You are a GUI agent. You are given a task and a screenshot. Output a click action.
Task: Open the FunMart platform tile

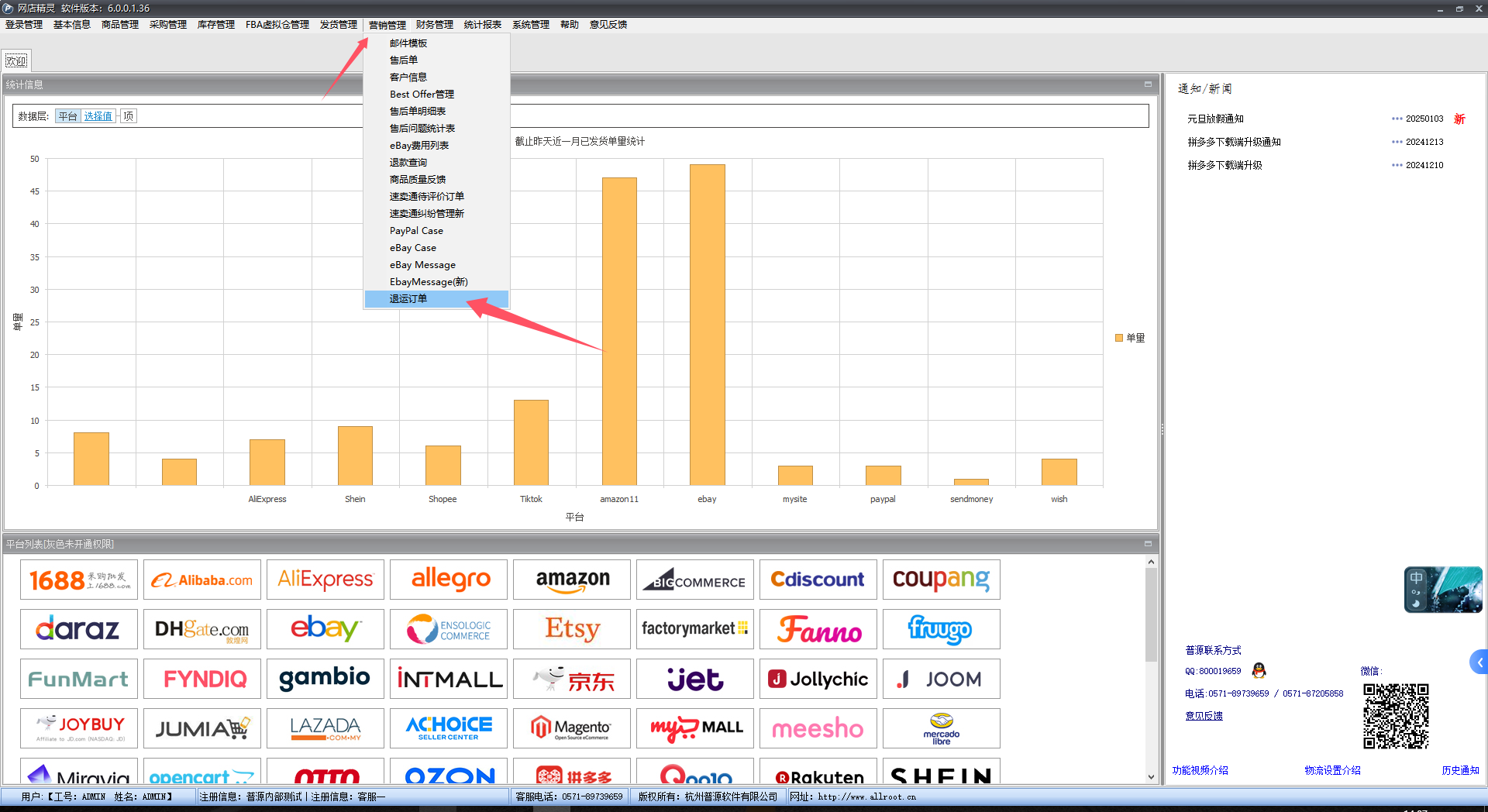[x=79, y=679]
